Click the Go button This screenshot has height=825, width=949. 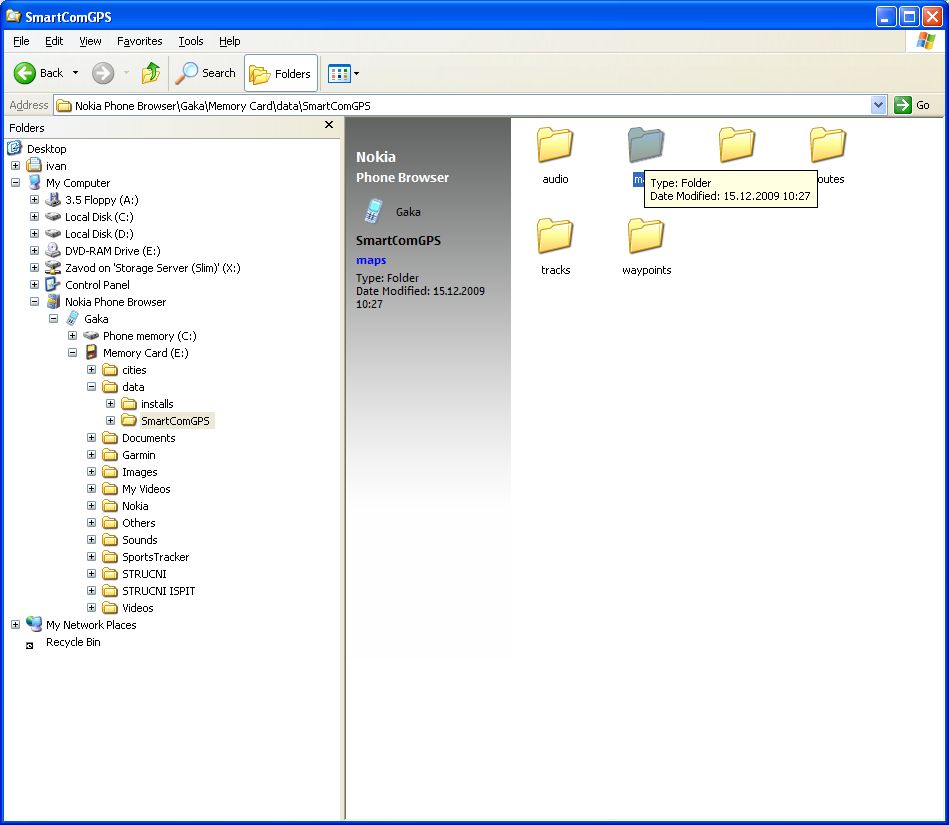[912, 105]
